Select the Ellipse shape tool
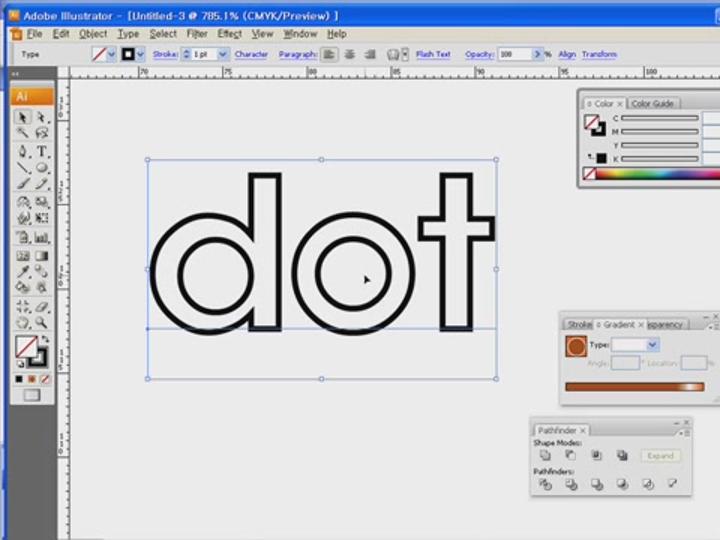The height and width of the screenshot is (540, 720). point(41,168)
